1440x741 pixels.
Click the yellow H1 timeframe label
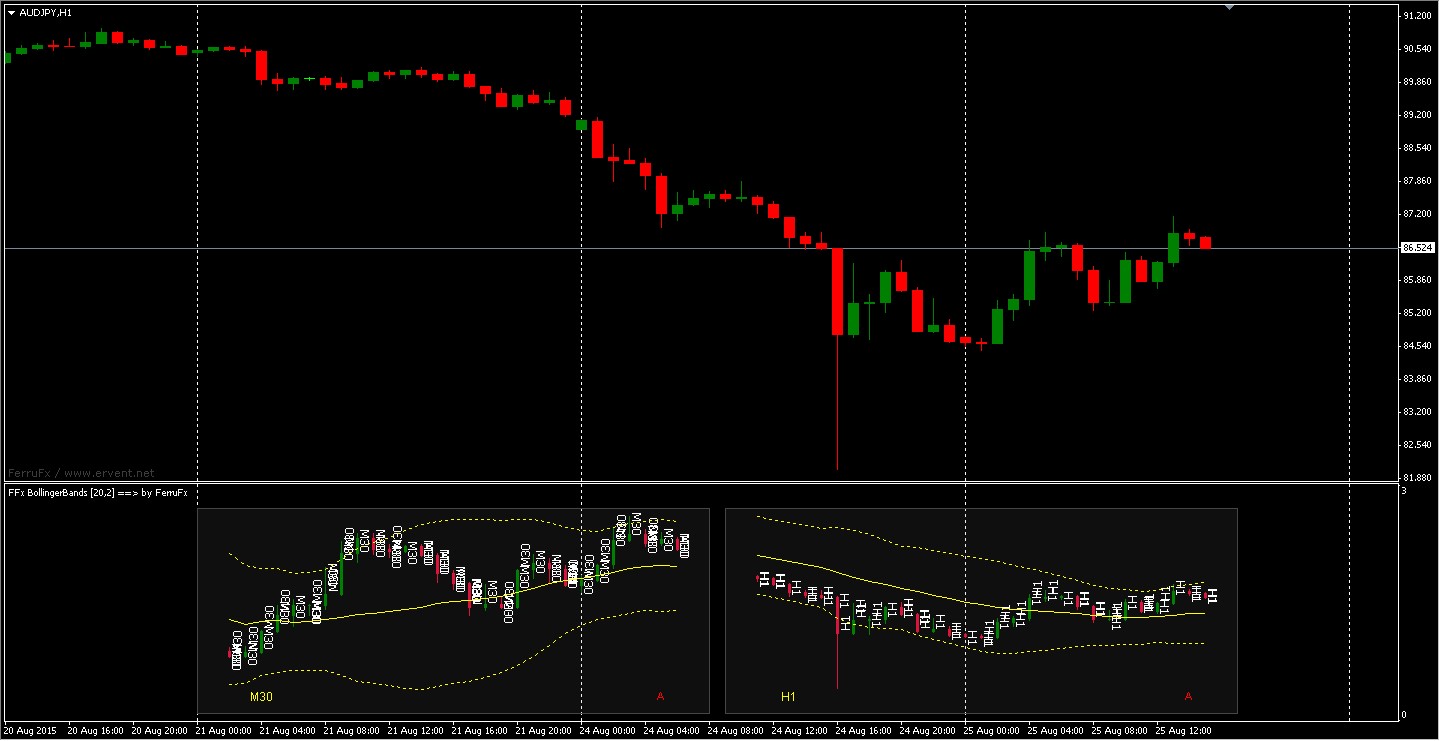coord(788,695)
